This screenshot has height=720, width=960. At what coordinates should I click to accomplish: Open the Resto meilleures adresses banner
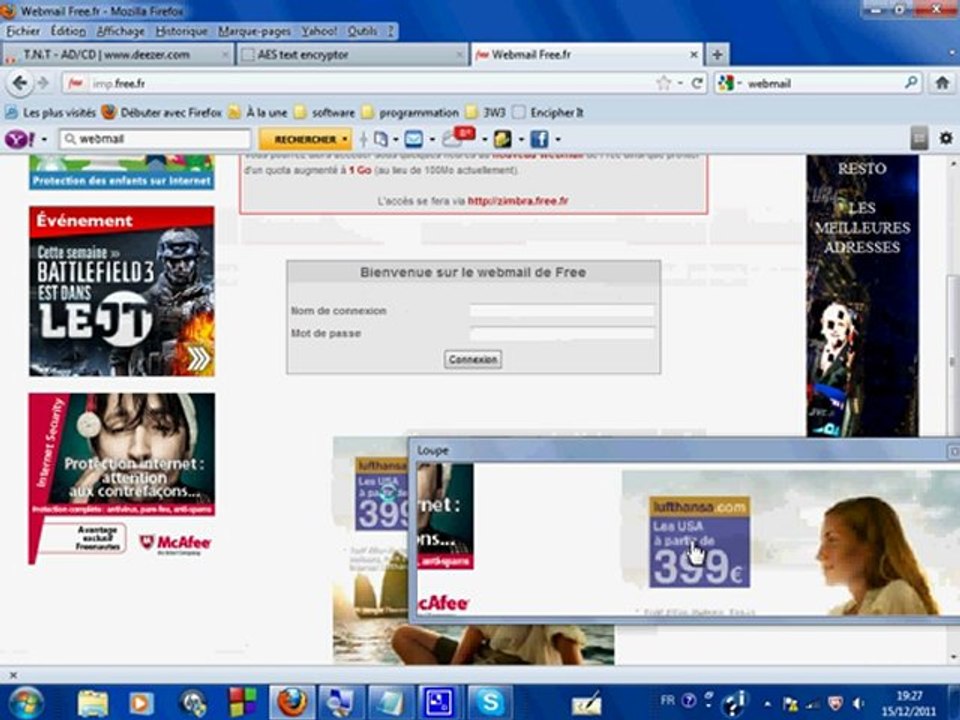coord(862,295)
